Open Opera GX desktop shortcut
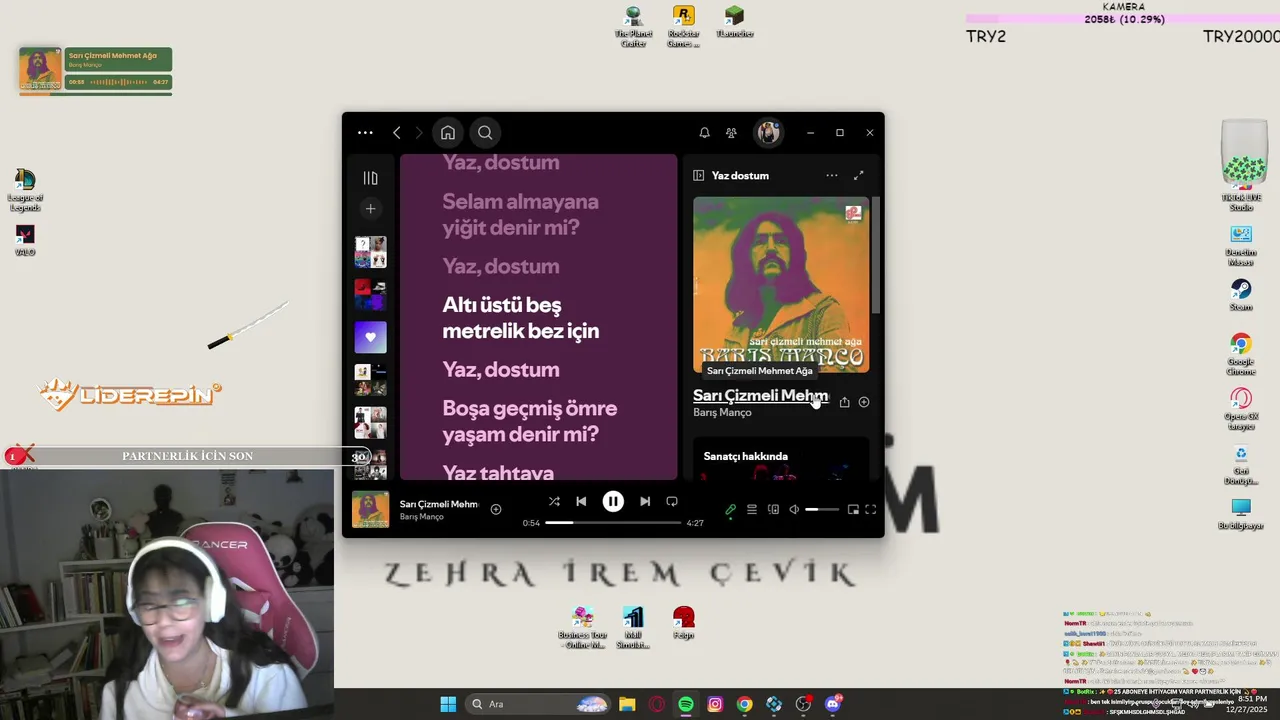1280x720 pixels. point(1241,408)
